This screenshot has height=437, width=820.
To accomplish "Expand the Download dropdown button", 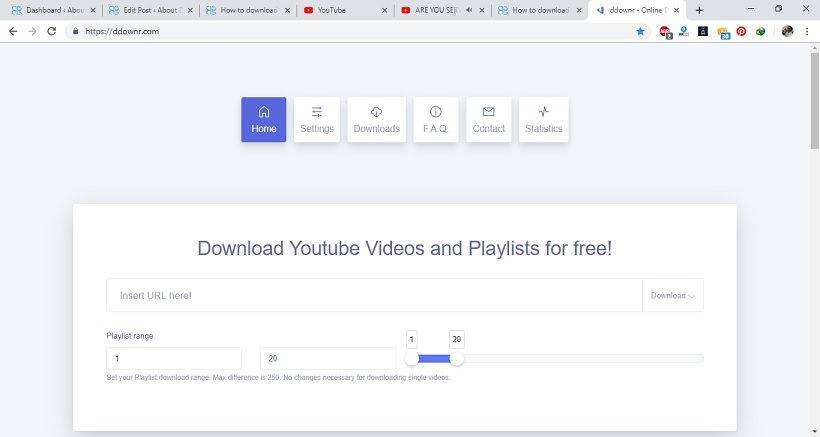I will click(x=673, y=295).
